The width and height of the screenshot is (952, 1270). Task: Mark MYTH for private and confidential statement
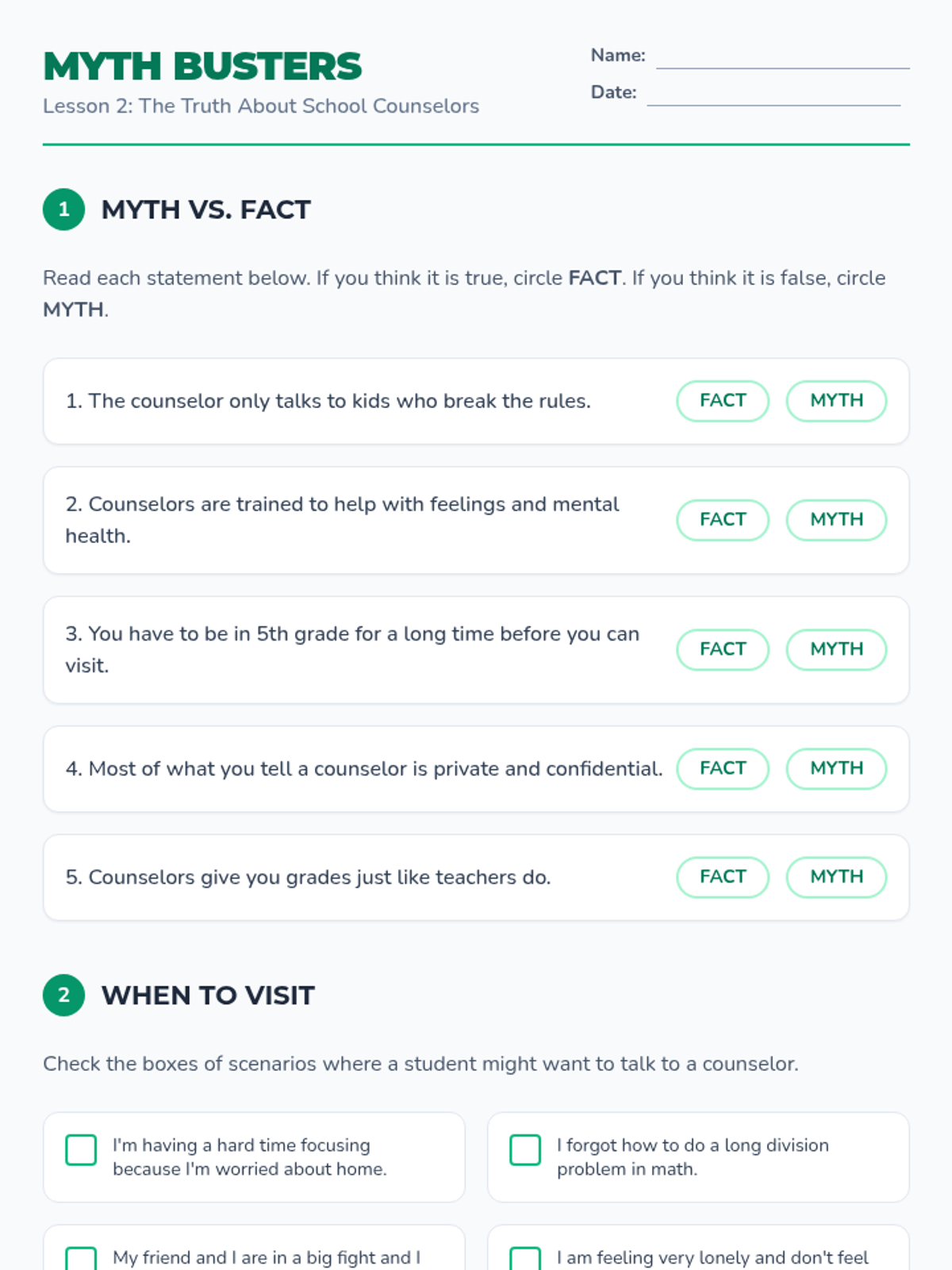(836, 768)
